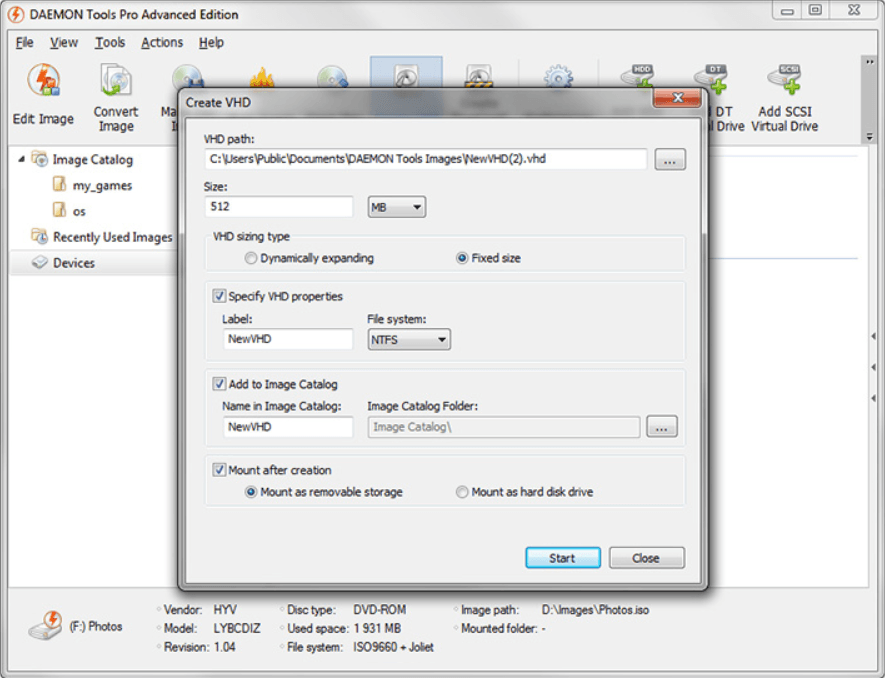Click the Name in Image Catalog field

coord(288,427)
